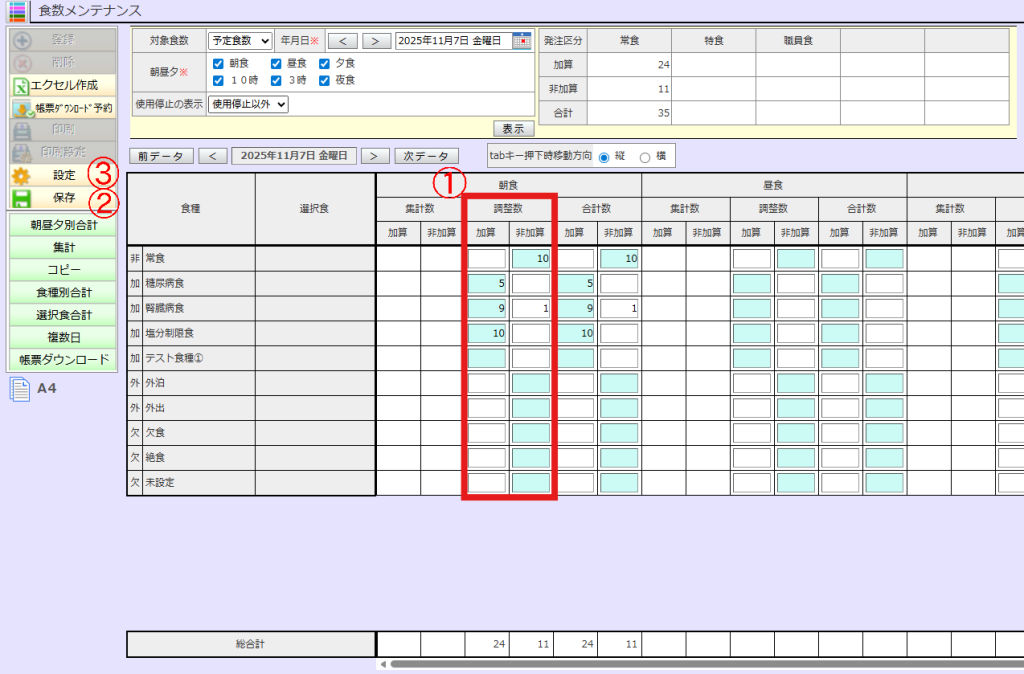Click the greyed-out 印刷 printer icon

click(x=21, y=130)
